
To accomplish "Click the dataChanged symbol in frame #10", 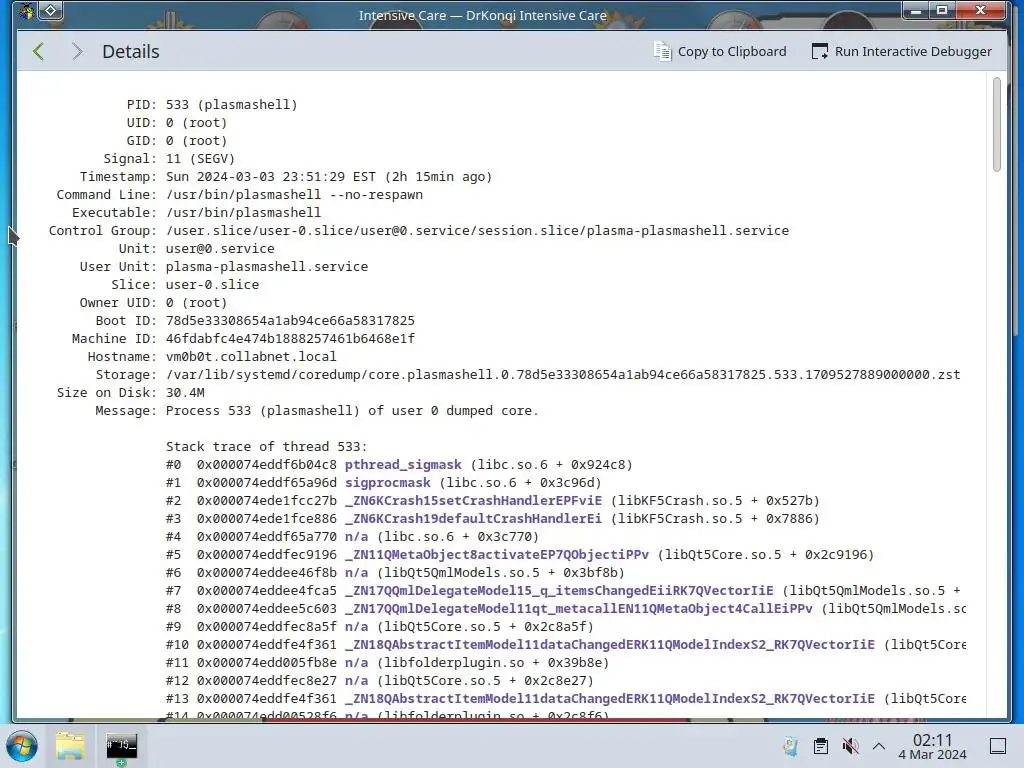I will (x=610, y=645).
